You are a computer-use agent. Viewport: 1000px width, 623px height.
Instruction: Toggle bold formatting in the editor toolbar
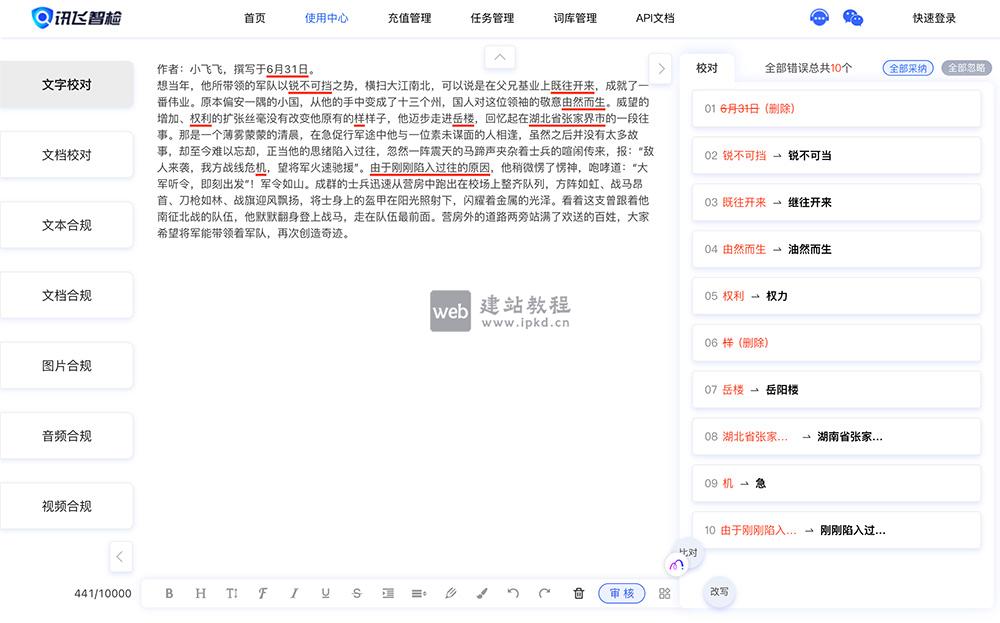pos(169,593)
